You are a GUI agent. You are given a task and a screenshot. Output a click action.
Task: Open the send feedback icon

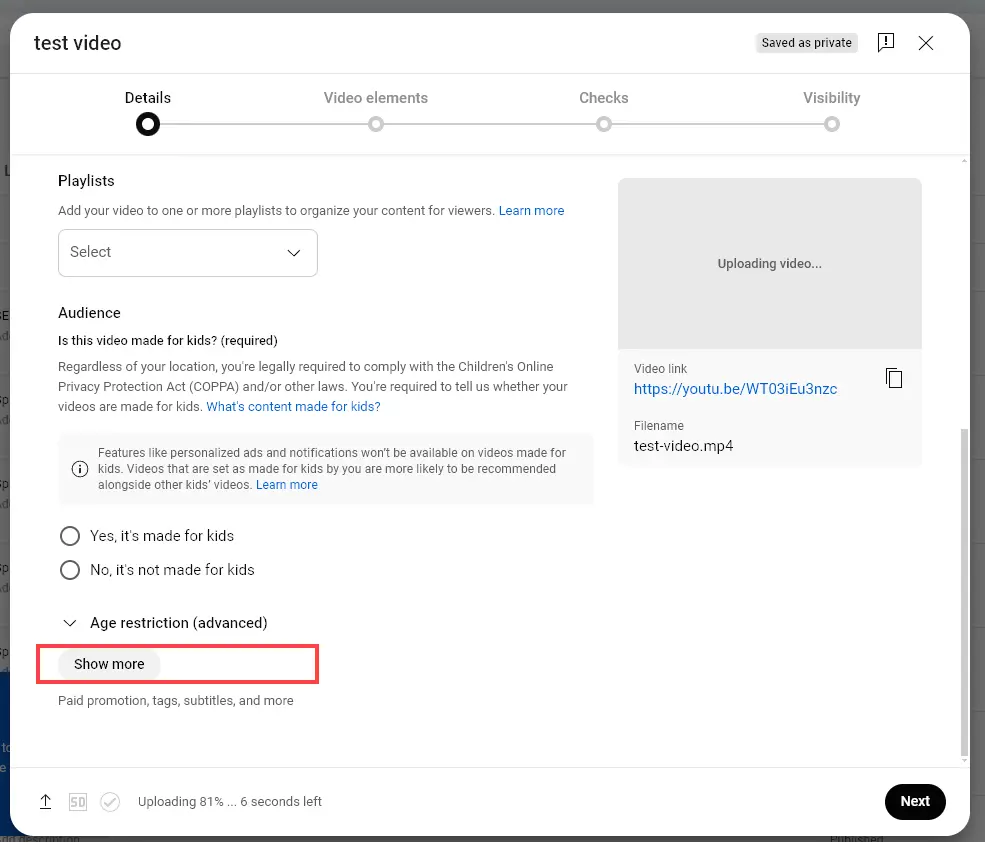[x=885, y=42]
